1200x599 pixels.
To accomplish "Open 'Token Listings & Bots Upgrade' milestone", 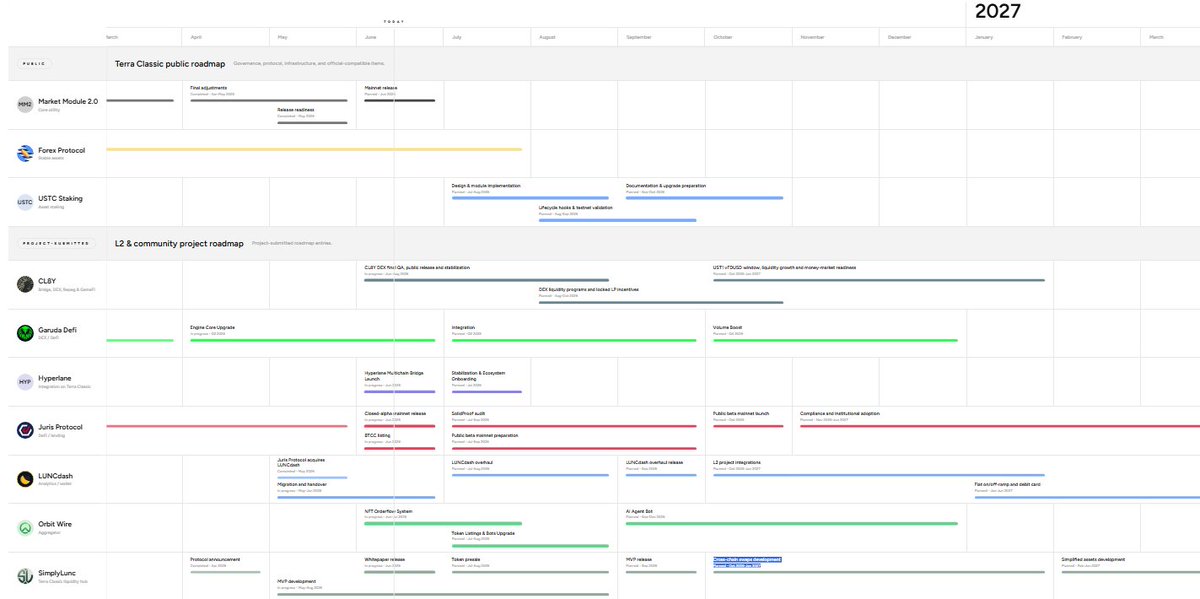I will 483,533.
